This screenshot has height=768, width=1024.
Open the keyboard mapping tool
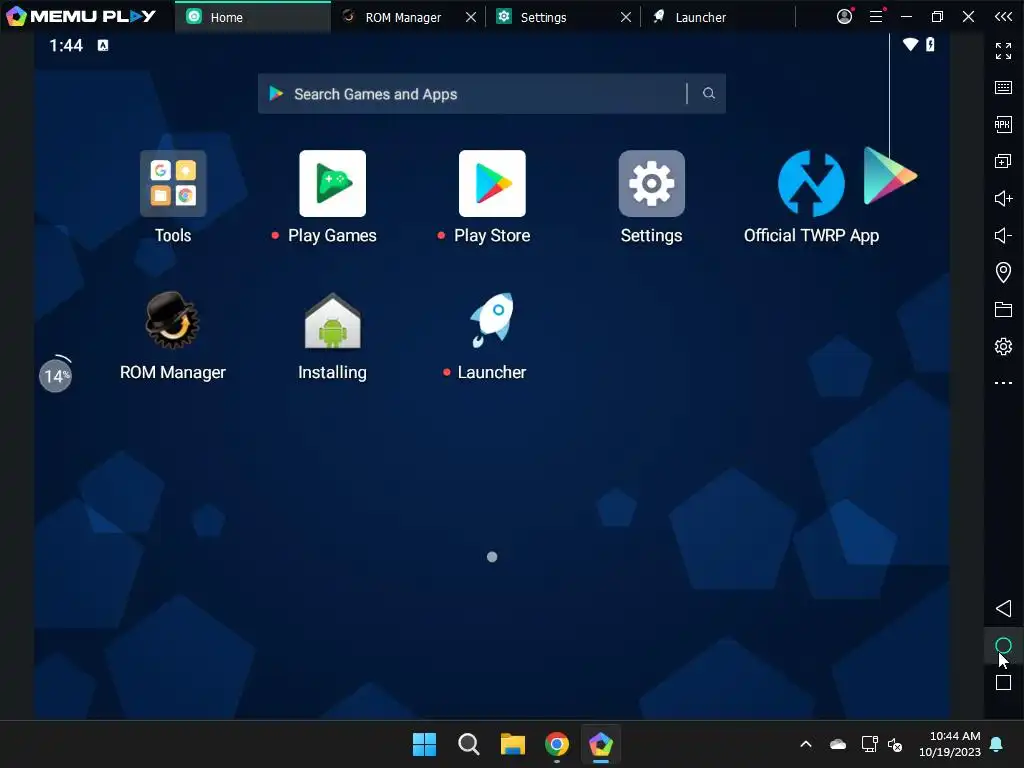pyautogui.click(x=1003, y=88)
